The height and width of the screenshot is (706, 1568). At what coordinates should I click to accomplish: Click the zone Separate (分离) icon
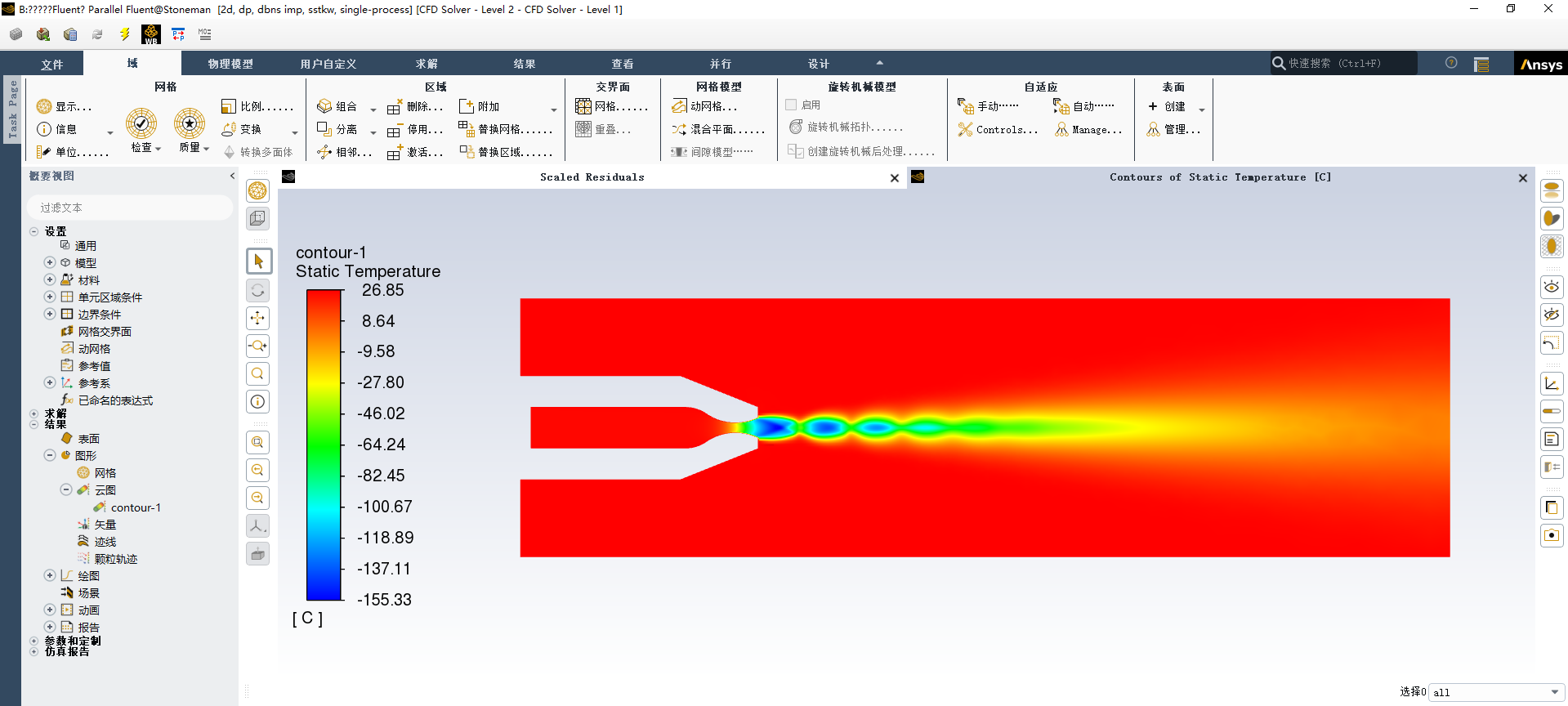tap(324, 129)
